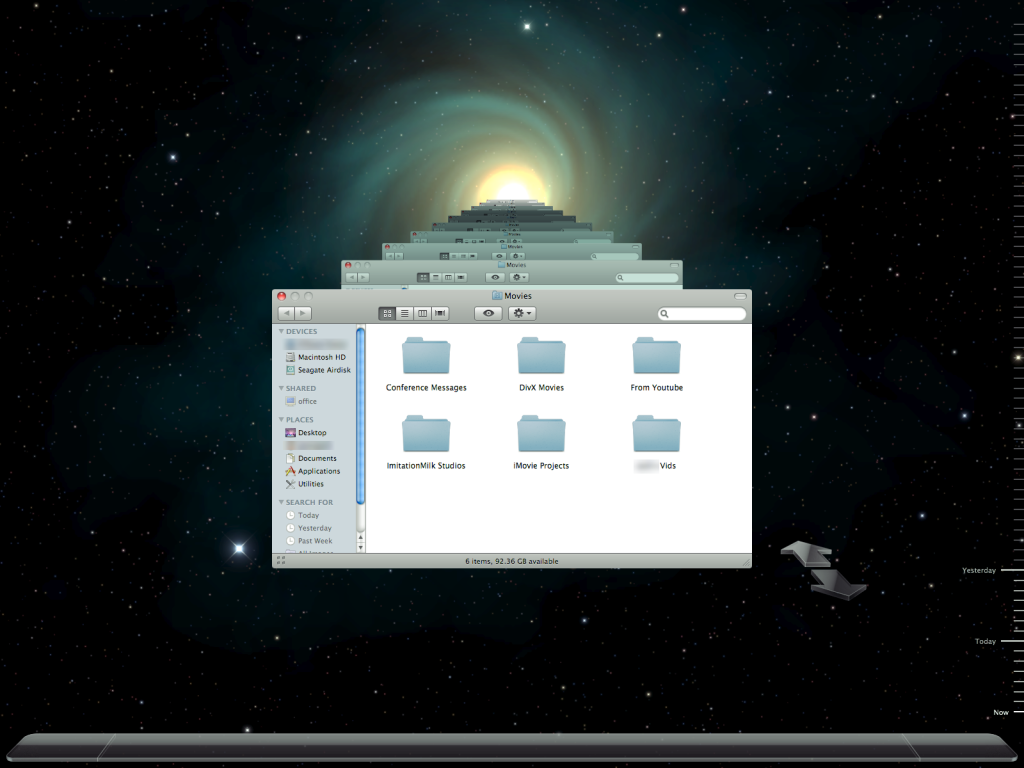Click the folder proxy icon beside front Movies title
Image resolution: width=1024 pixels, height=768 pixels.
tap(496, 296)
